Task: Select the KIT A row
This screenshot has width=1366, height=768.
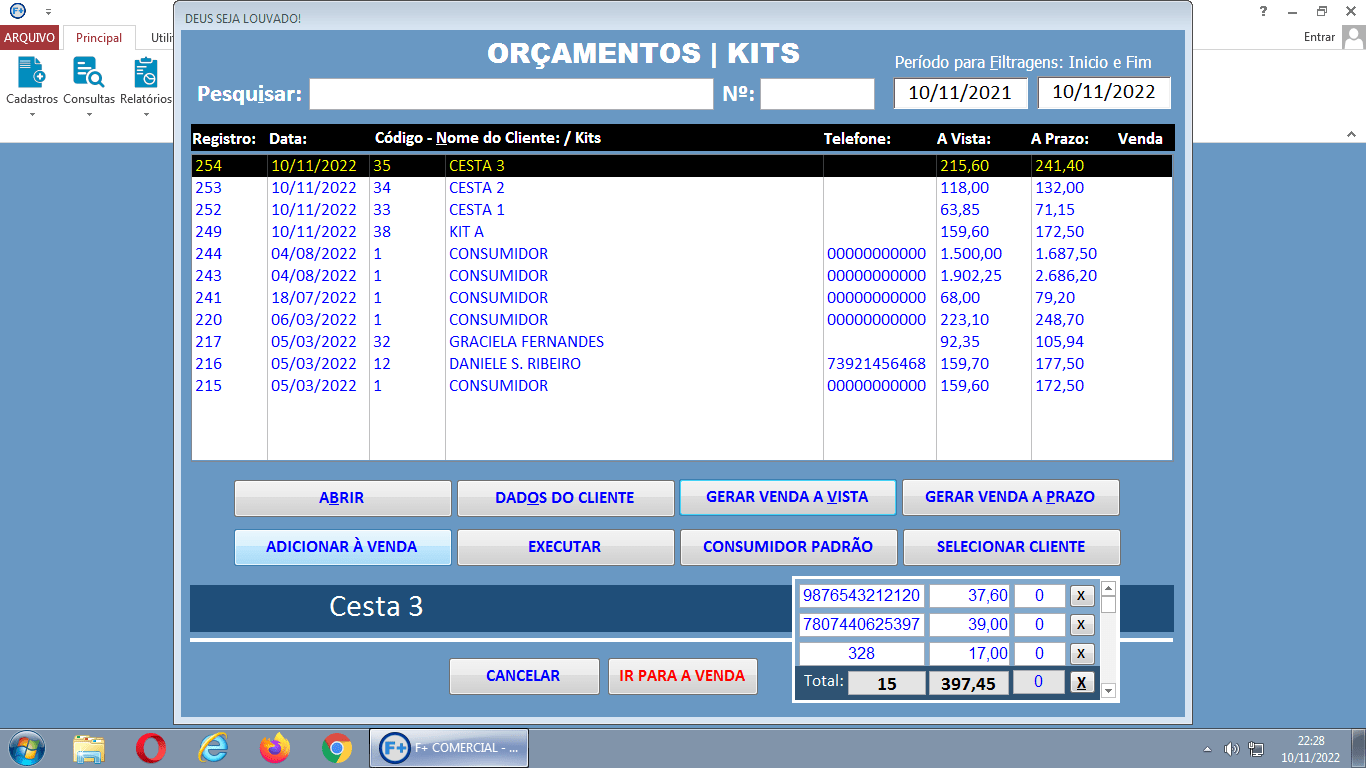Action: [681, 232]
